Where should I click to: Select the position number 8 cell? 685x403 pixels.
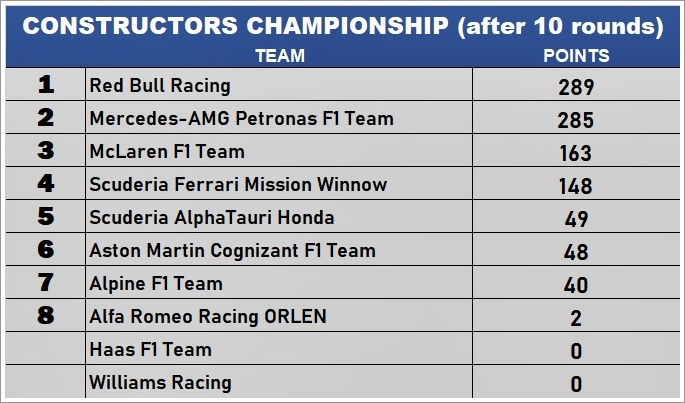pyautogui.click(x=45, y=317)
